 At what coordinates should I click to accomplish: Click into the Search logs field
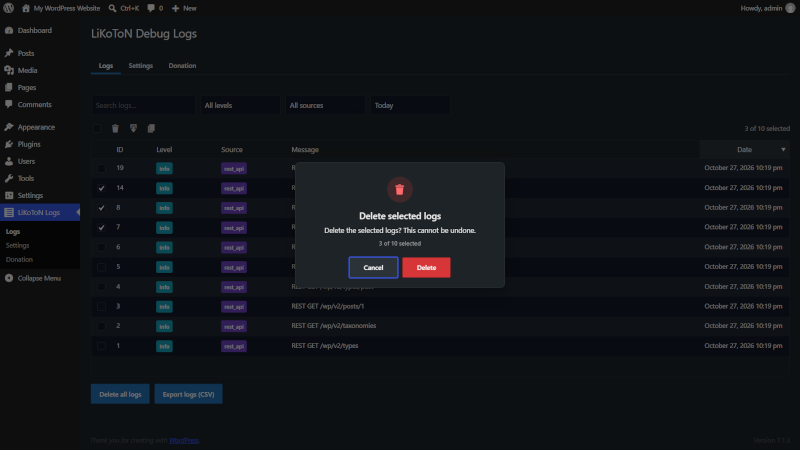pos(143,105)
